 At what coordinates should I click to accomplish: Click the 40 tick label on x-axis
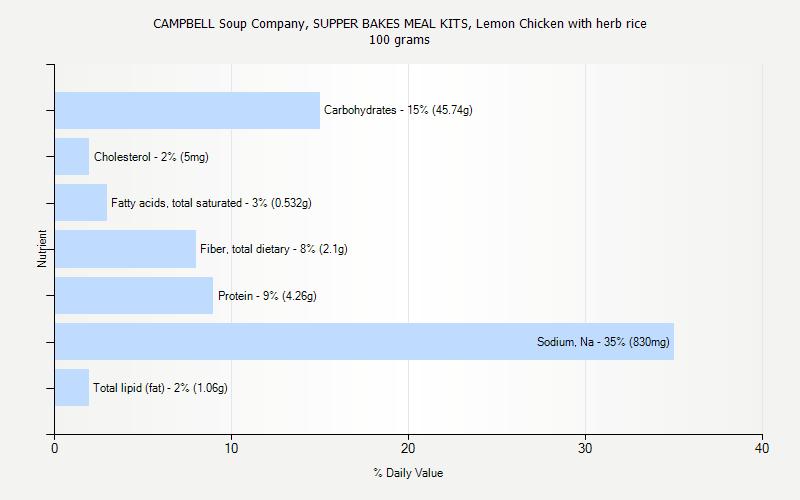[x=762, y=449]
